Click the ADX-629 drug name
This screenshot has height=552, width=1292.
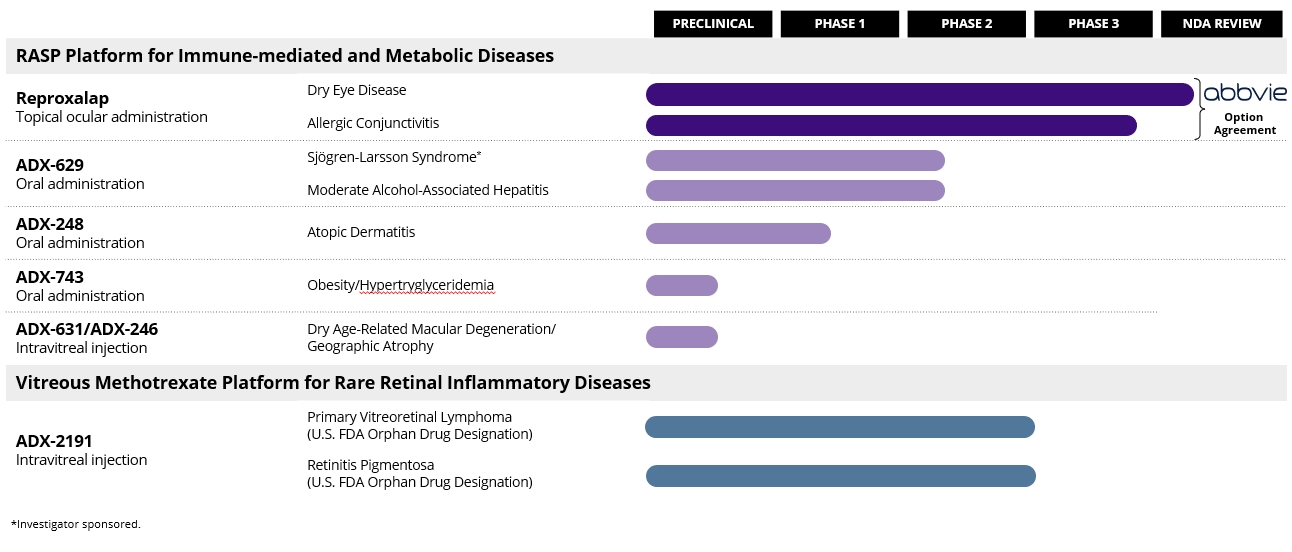(x=50, y=165)
